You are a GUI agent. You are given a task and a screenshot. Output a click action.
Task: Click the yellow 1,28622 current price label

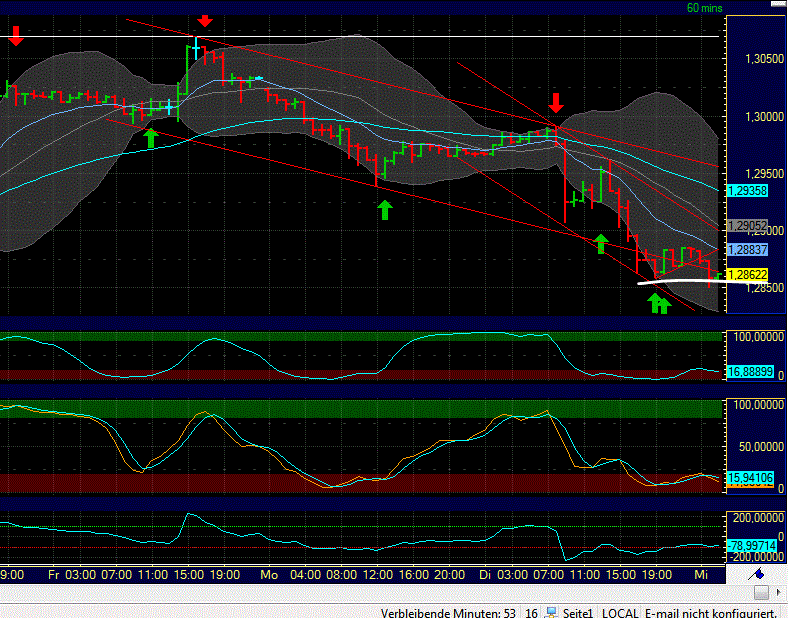pos(747,275)
